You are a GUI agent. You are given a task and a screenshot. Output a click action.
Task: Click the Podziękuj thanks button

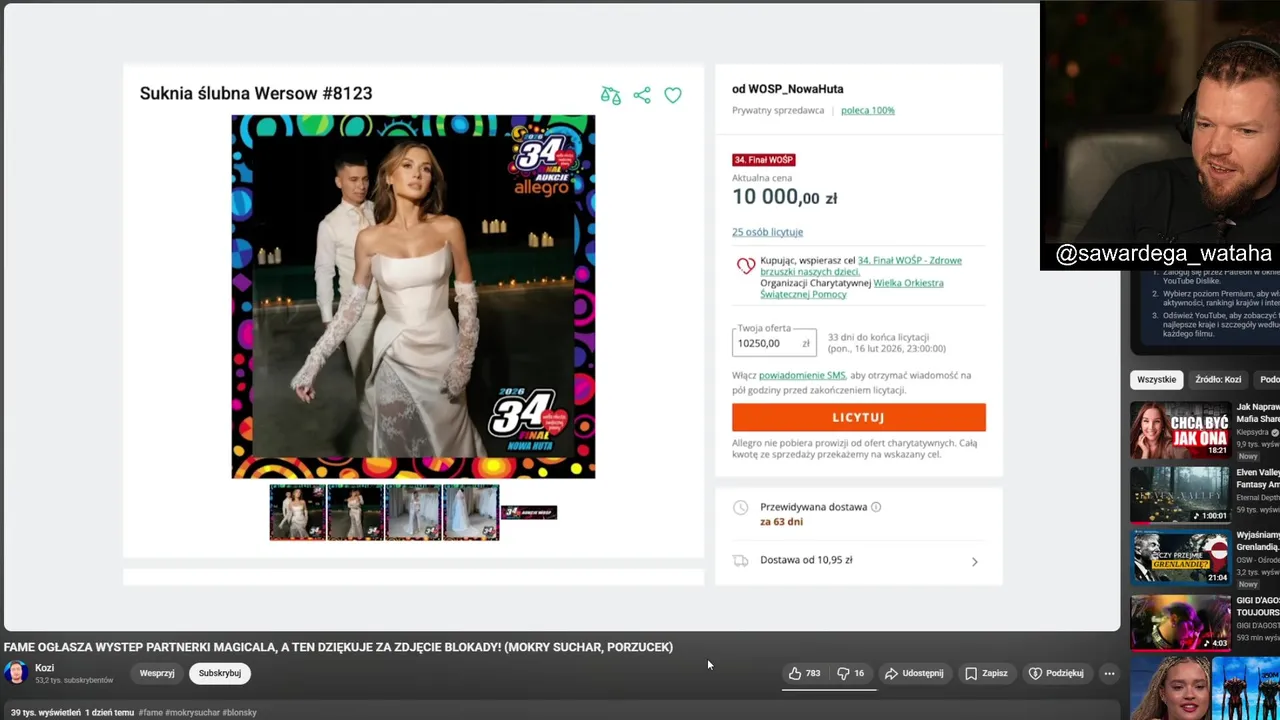pyautogui.click(x=1056, y=673)
